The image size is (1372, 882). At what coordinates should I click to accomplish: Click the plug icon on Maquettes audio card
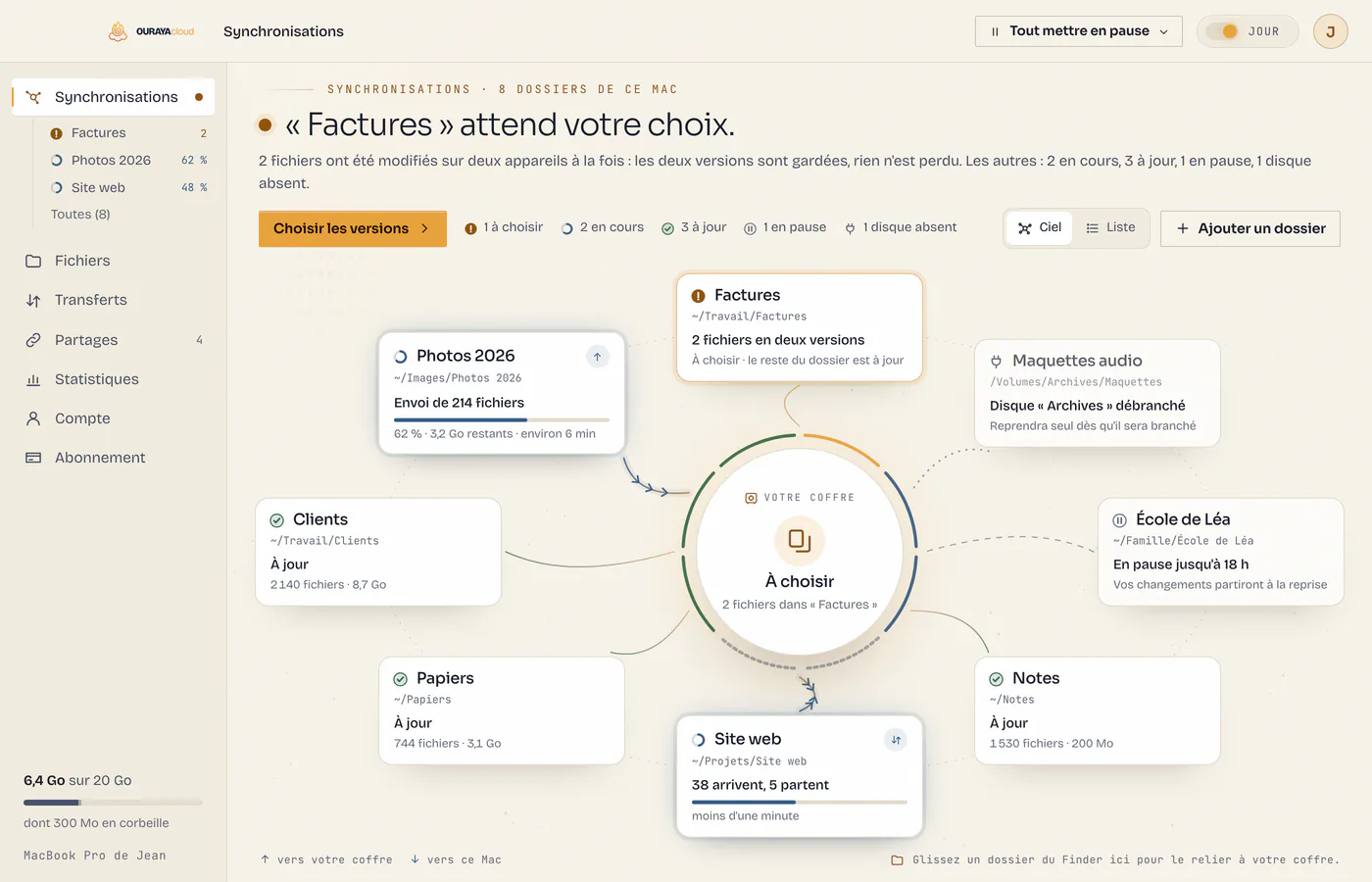pyautogui.click(x=997, y=362)
